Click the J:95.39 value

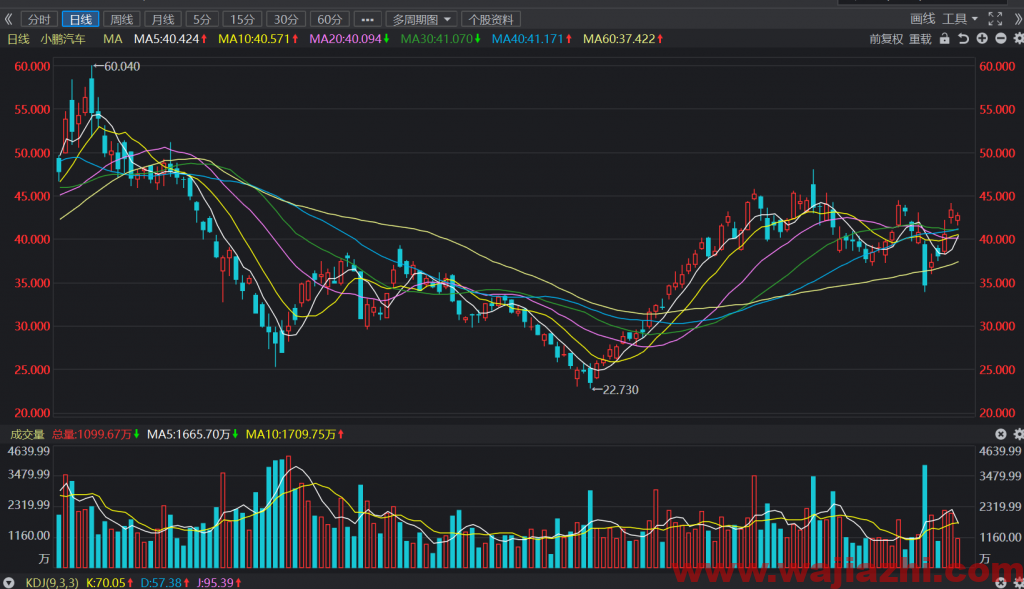pyautogui.click(x=219, y=582)
